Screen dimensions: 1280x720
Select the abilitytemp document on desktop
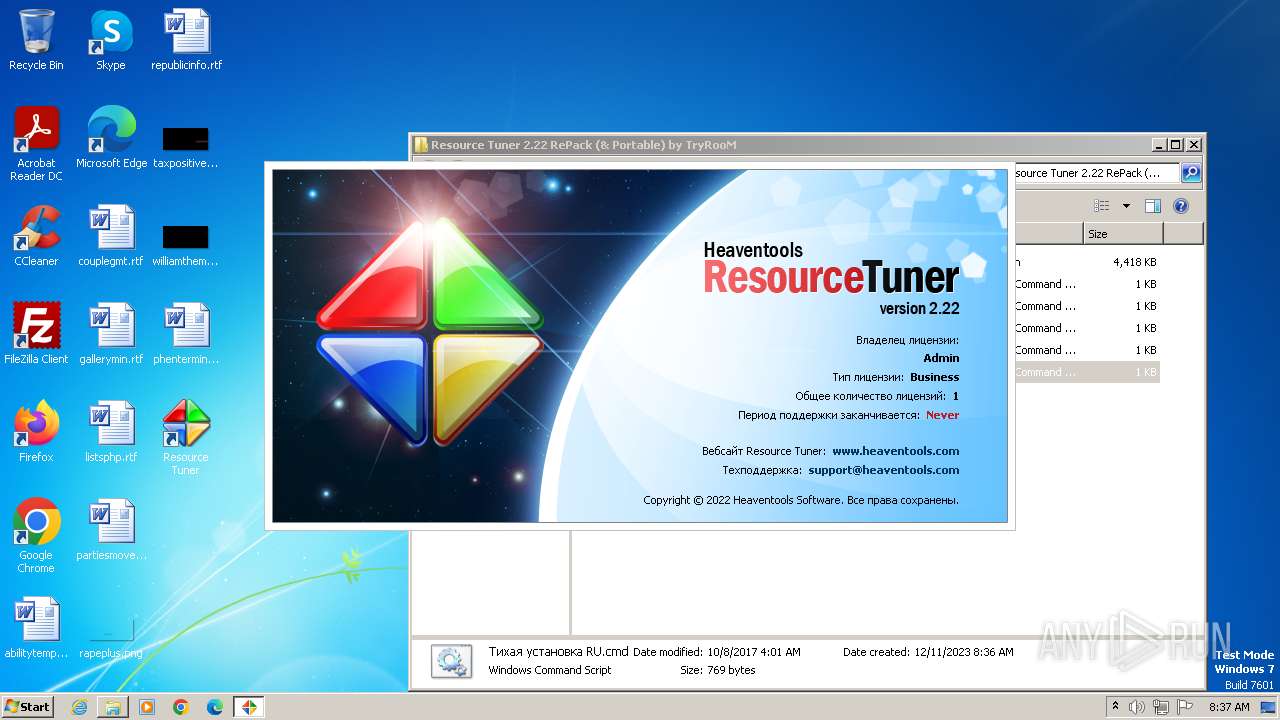pos(36,628)
